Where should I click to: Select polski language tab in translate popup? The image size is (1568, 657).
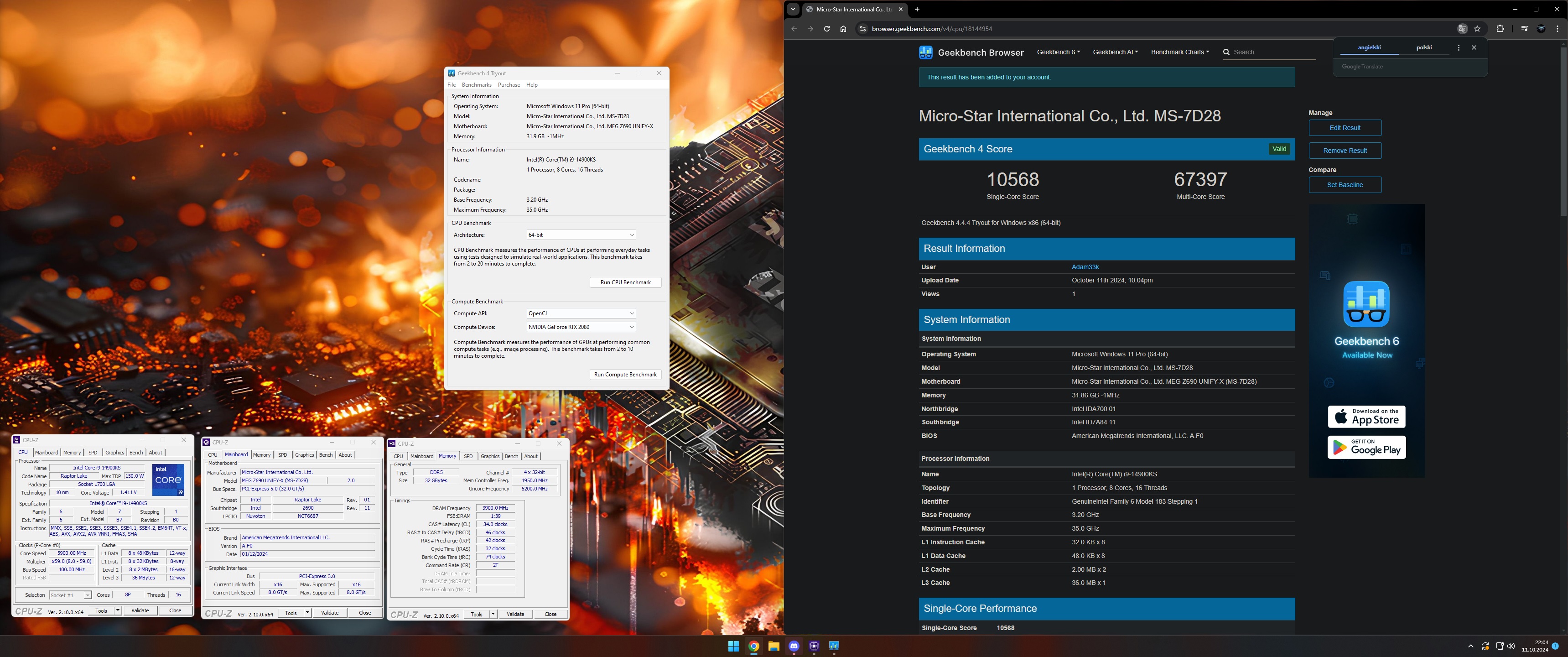[1424, 47]
